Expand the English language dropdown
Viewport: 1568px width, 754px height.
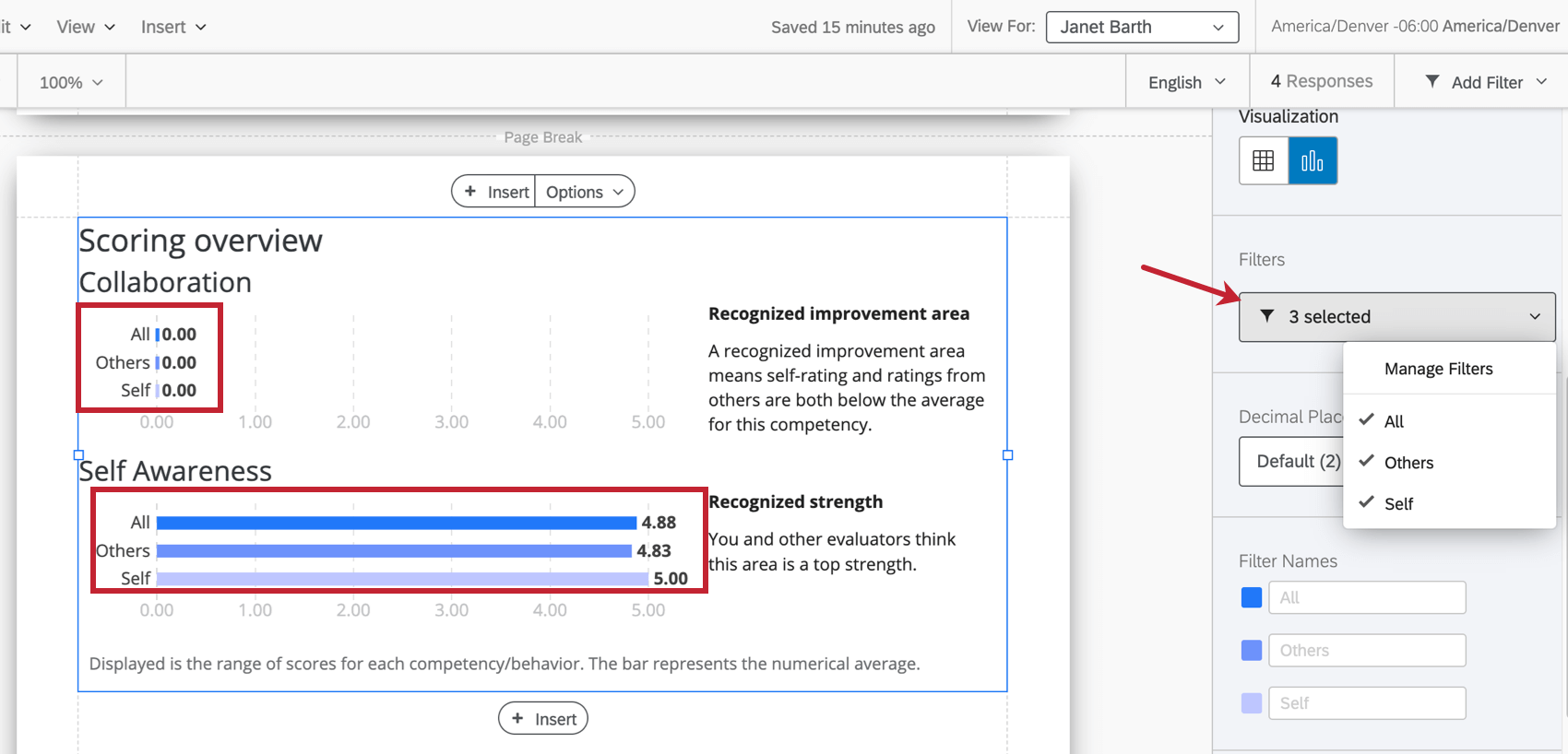click(x=1186, y=82)
